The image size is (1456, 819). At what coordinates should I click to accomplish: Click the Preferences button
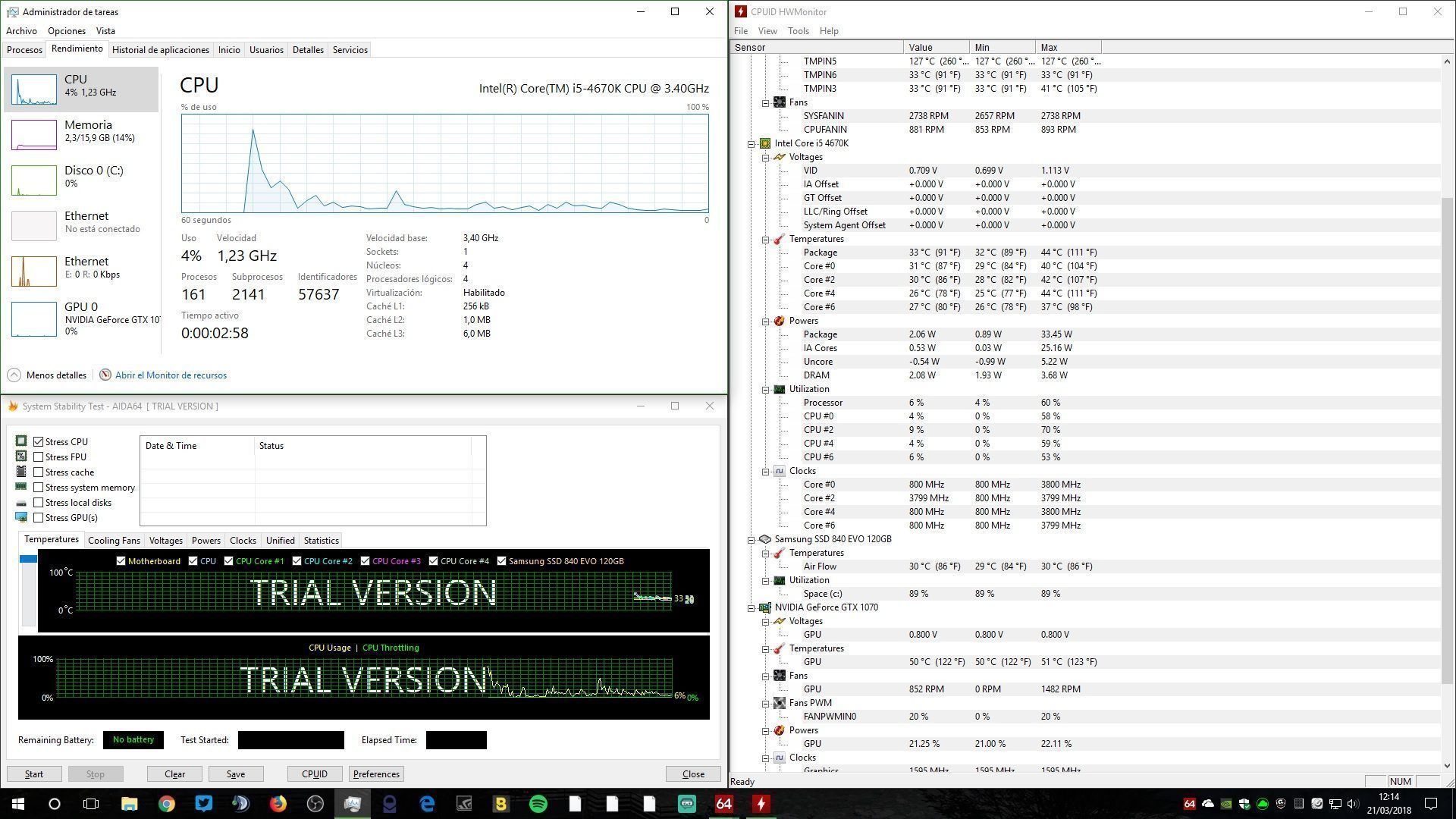[x=376, y=774]
